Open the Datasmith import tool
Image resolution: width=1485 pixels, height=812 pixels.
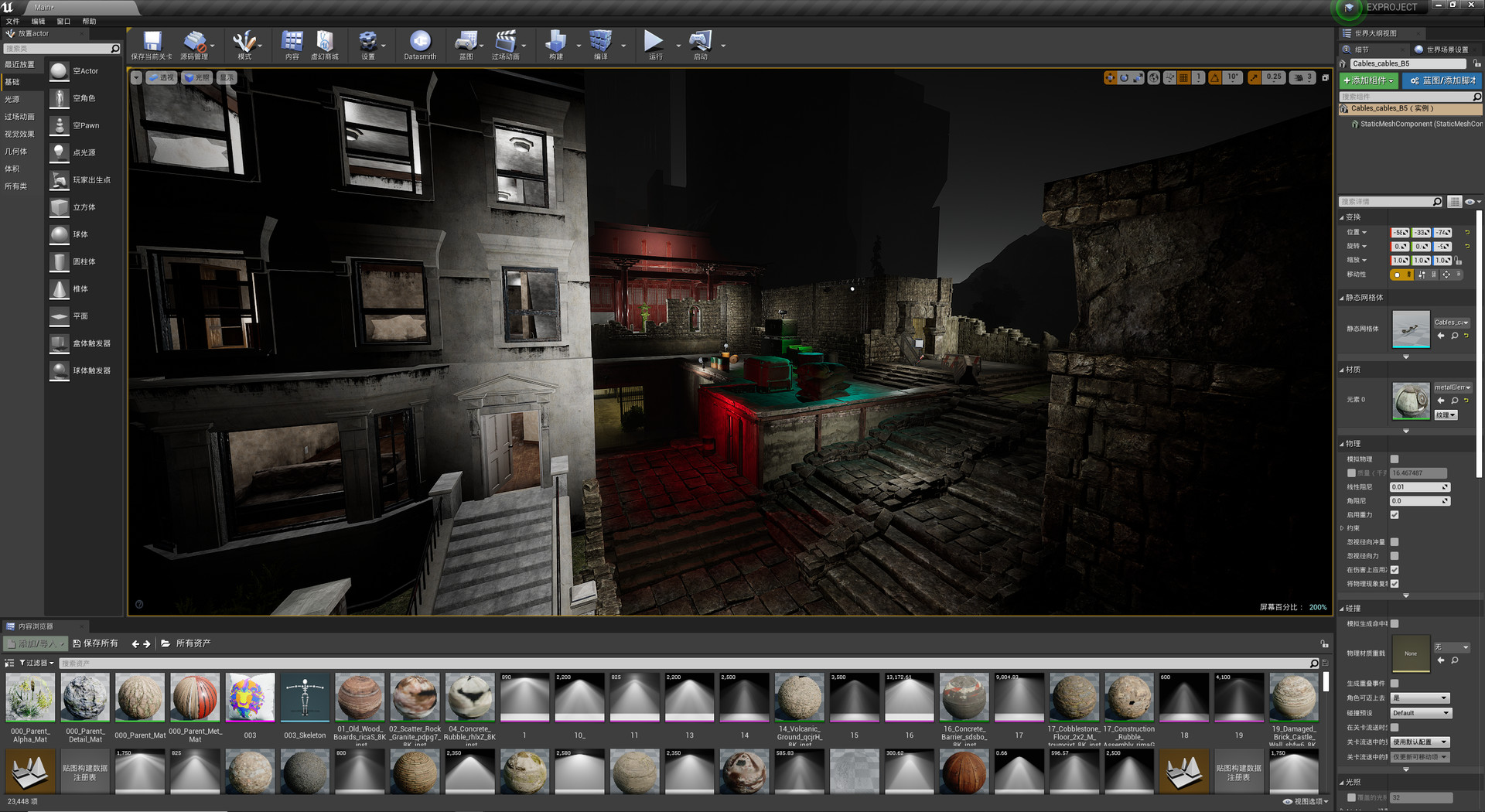tap(419, 45)
